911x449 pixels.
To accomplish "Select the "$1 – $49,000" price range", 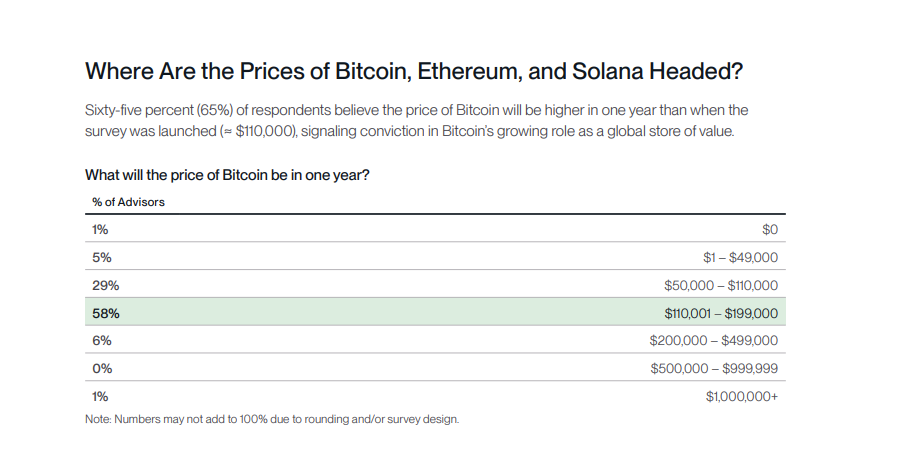I will [x=740, y=257].
